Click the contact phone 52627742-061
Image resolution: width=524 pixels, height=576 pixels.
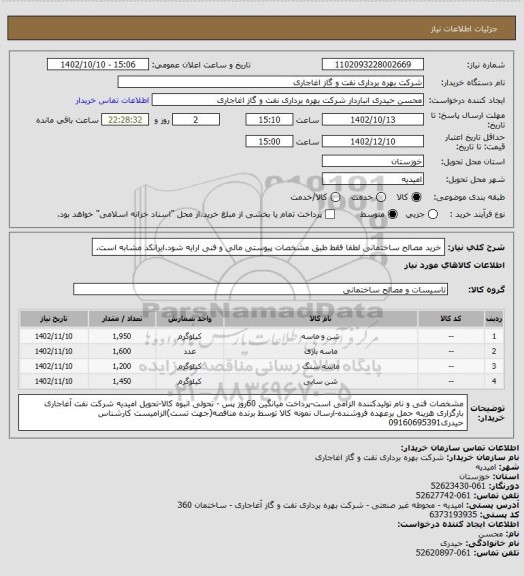(x=443, y=496)
